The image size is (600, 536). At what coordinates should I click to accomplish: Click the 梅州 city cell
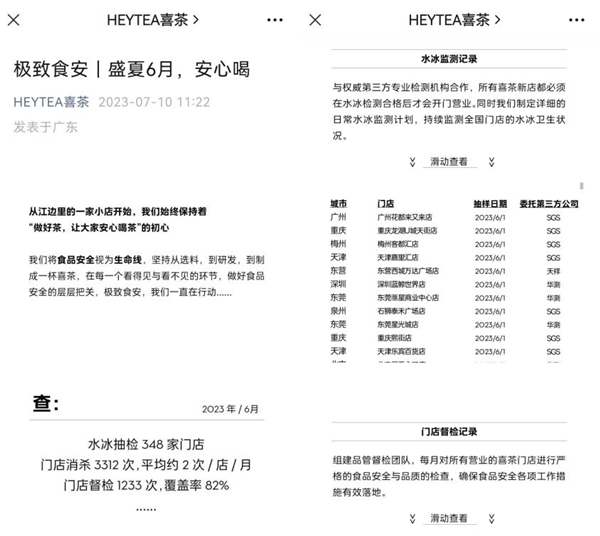pos(338,244)
